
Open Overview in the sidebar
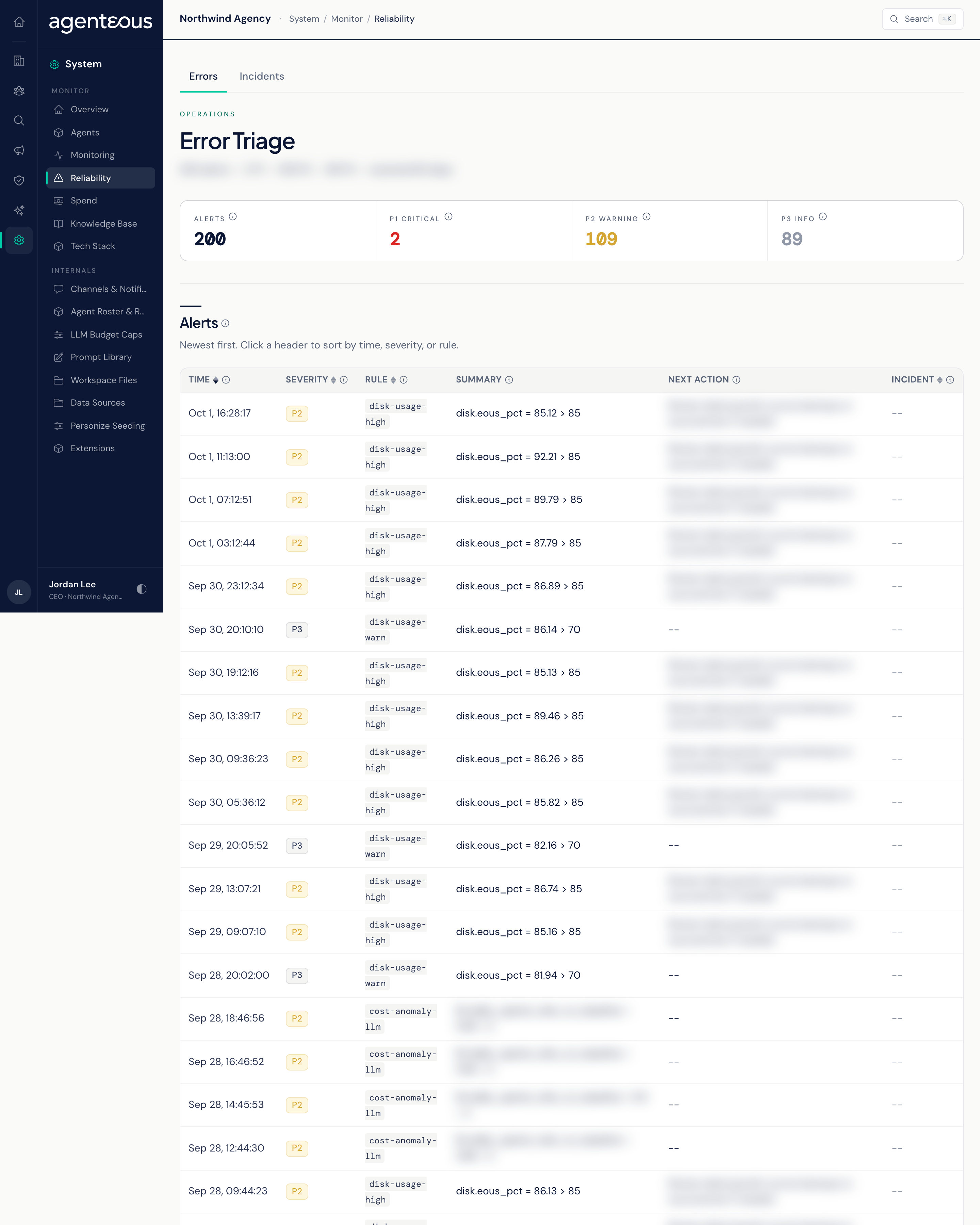(101, 110)
